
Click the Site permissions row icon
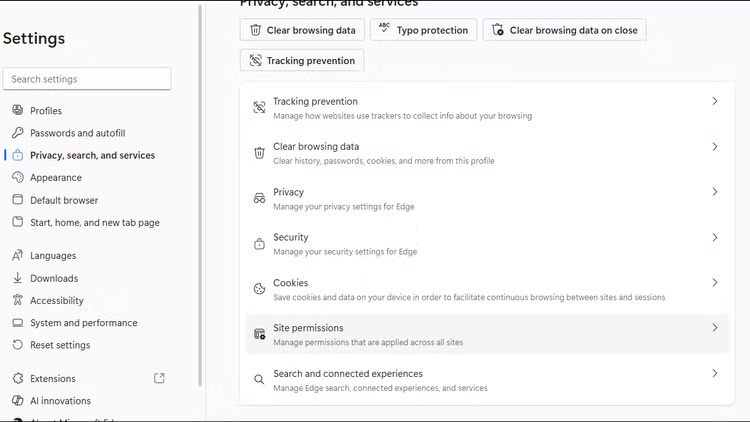[x=259, y=334]
